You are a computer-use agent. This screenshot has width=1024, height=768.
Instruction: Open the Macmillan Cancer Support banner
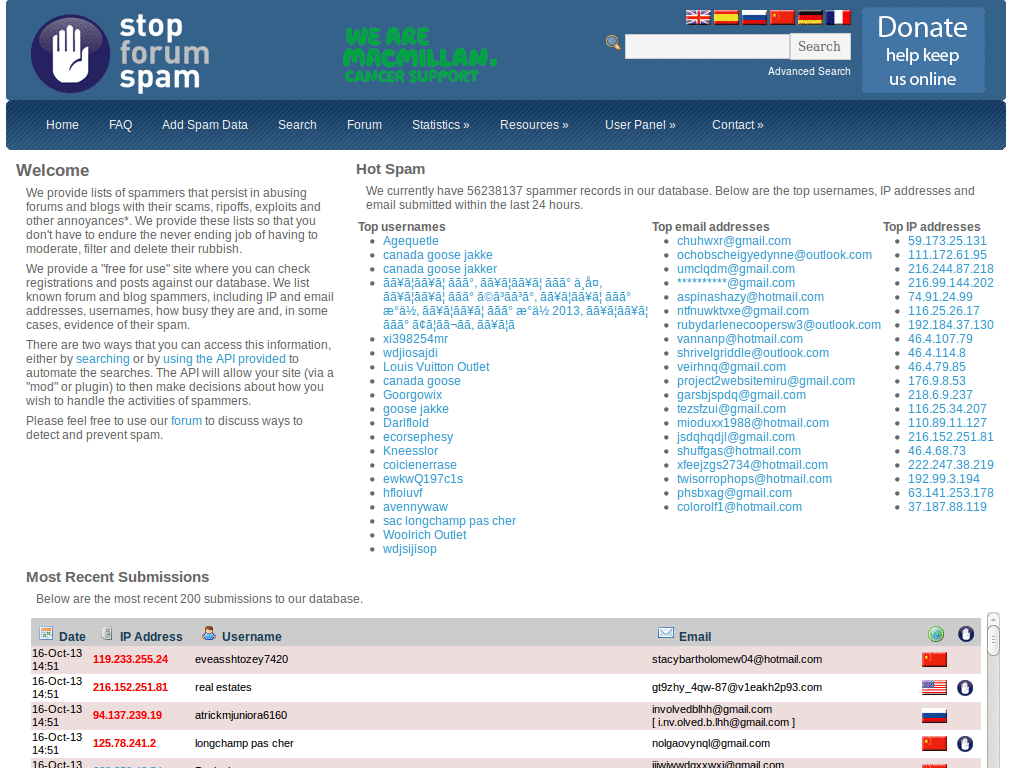pos(420,55)
